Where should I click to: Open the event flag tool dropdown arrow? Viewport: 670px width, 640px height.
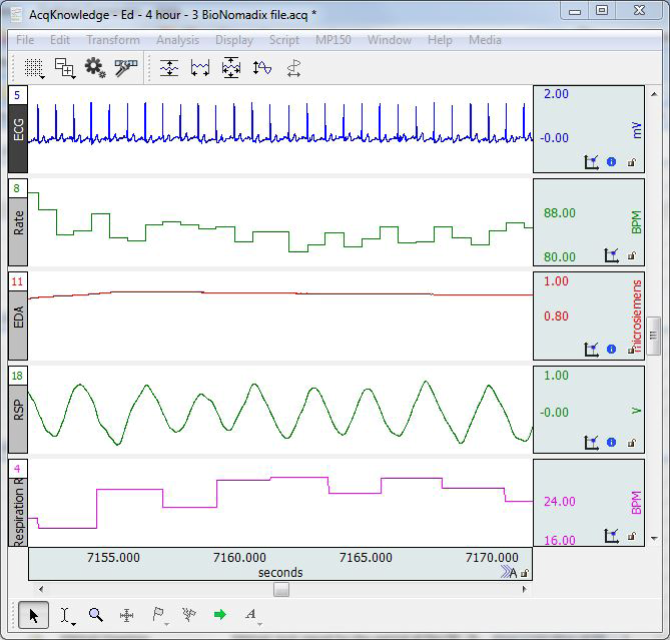tap(167, 625)
